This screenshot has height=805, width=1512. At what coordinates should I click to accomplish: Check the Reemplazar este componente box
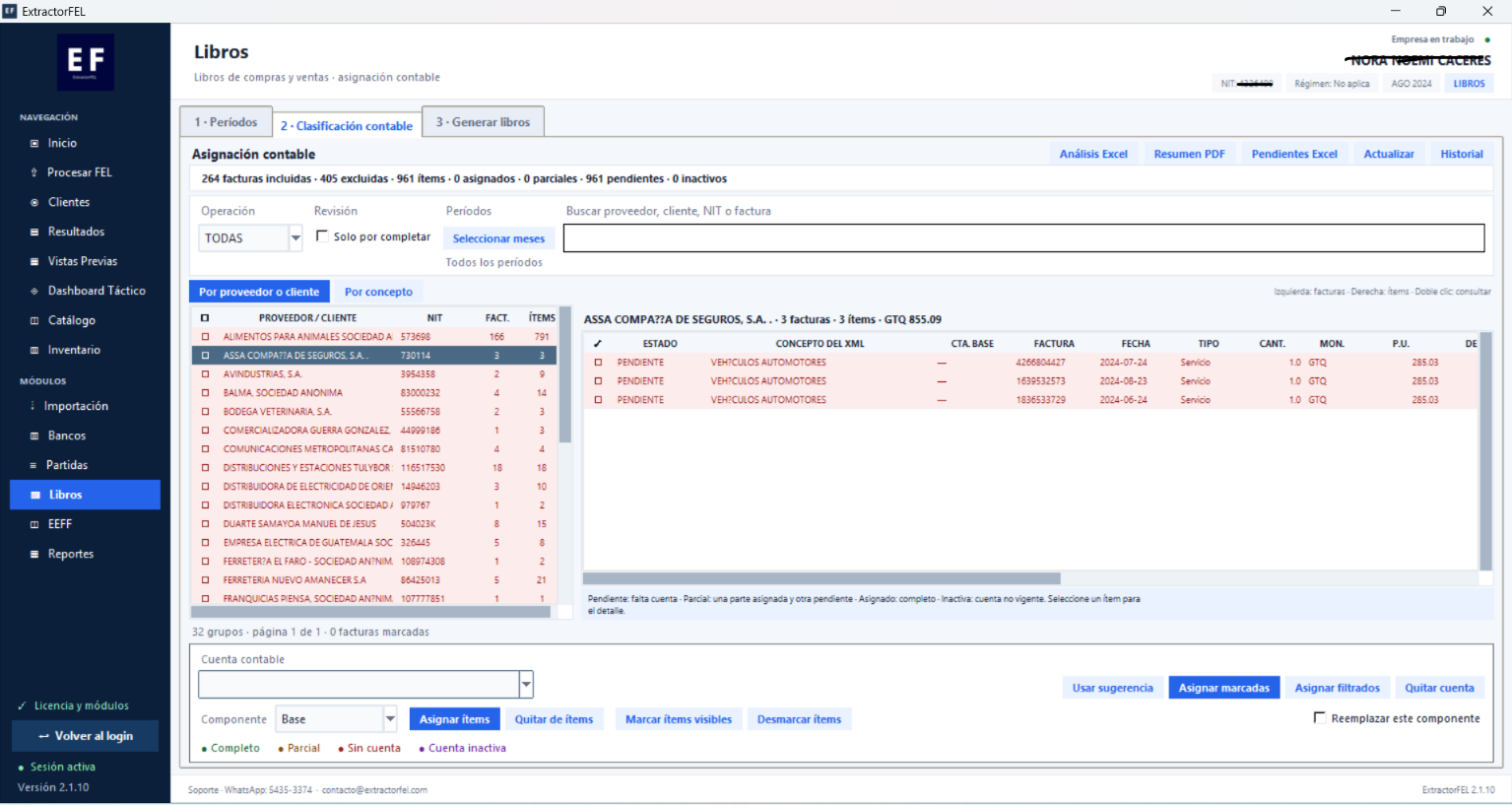click(x=1319, y=717)
